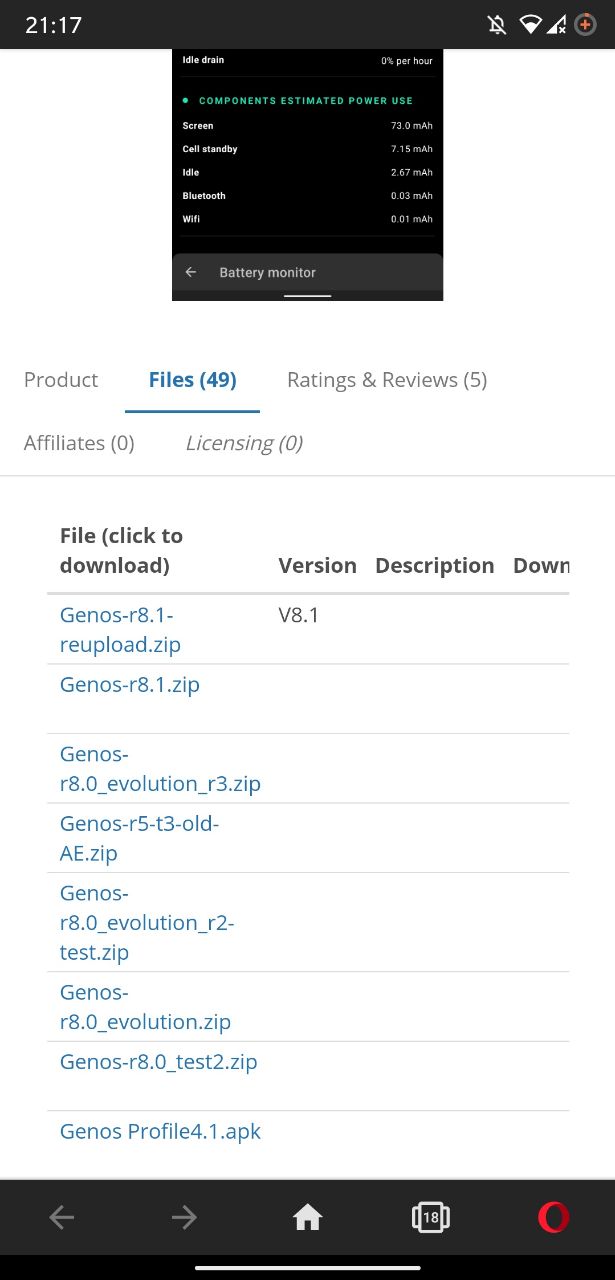Download Genos Profile4.1.apk

tap(160, 1132)
